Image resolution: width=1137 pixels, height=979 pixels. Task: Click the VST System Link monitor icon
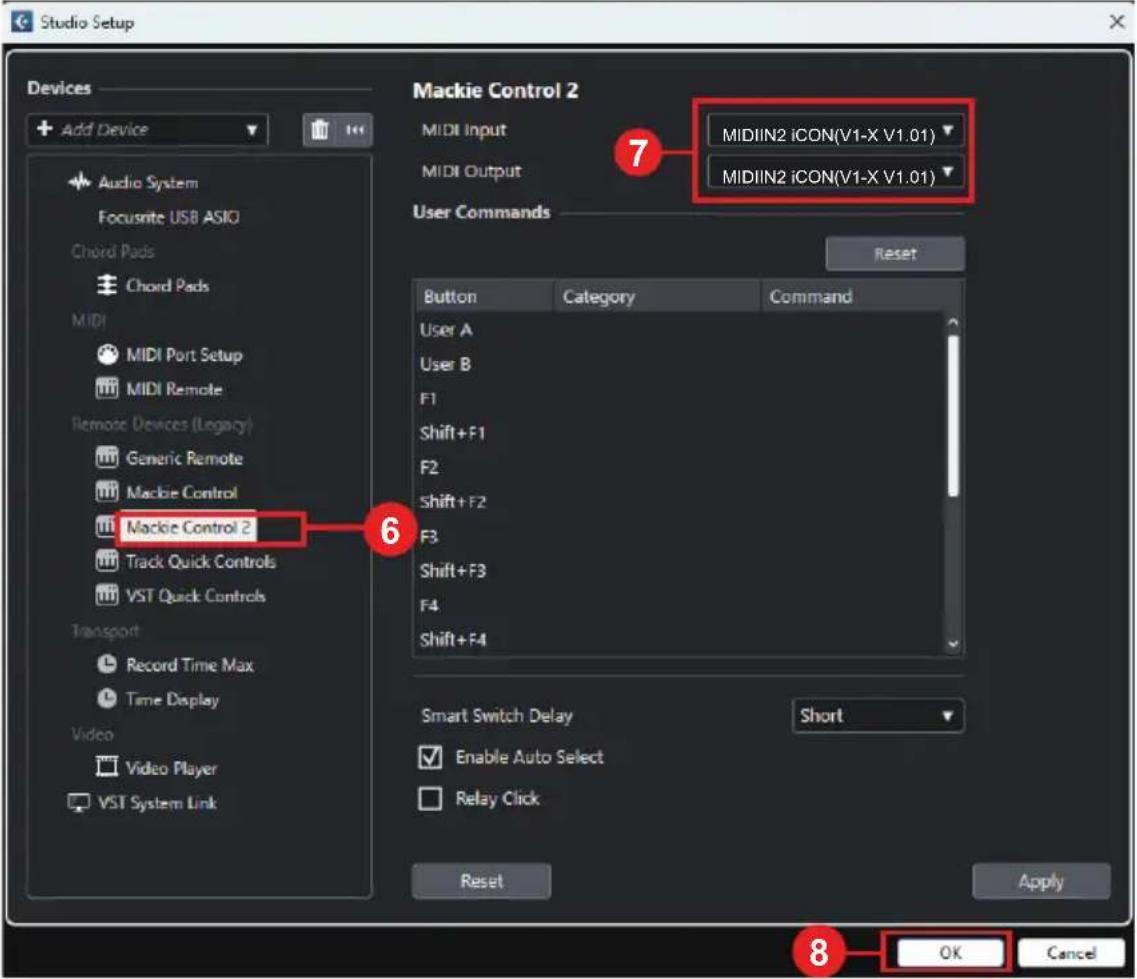(78, 802)
